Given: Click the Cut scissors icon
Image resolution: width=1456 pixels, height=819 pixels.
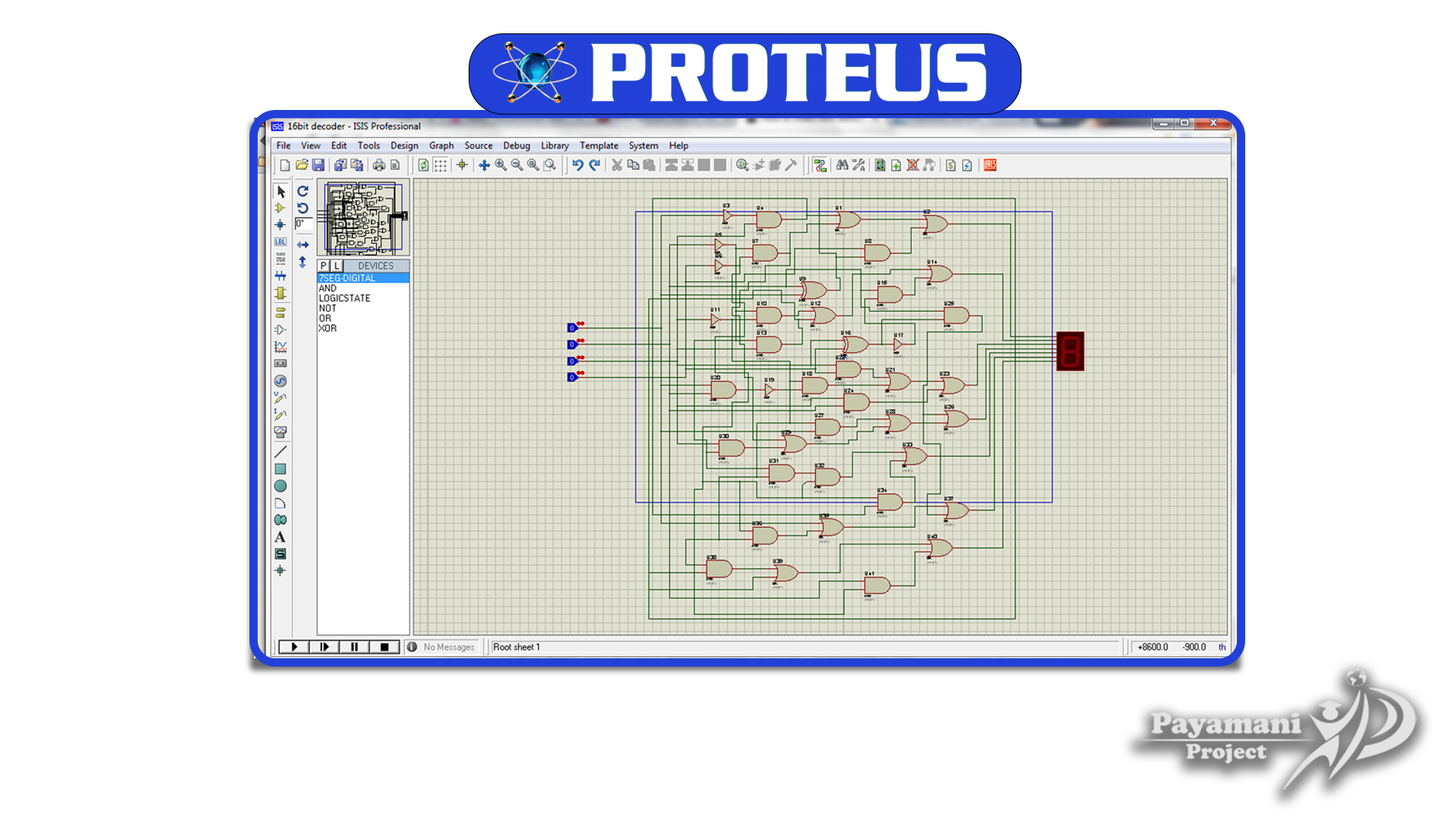Looking at the screenshot, I should tap(617, 165).
